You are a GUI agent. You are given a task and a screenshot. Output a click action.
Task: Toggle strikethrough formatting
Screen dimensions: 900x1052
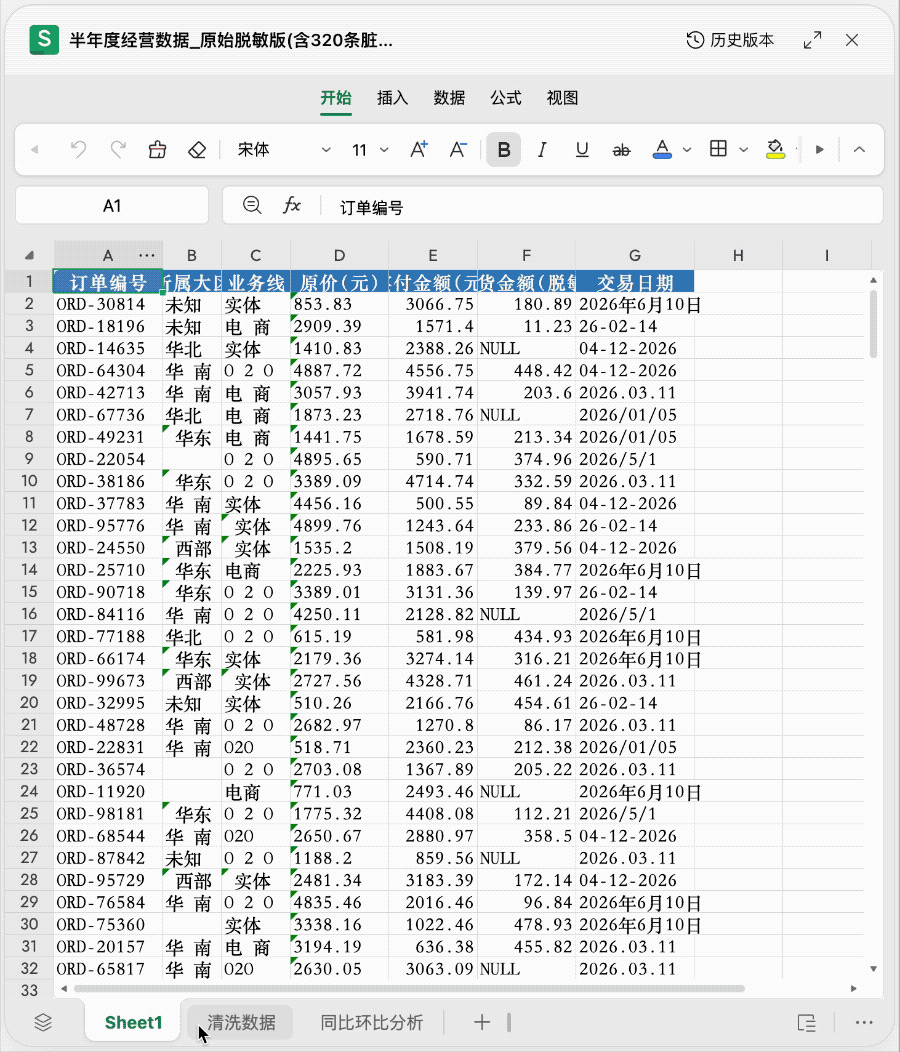click(621, 150)
